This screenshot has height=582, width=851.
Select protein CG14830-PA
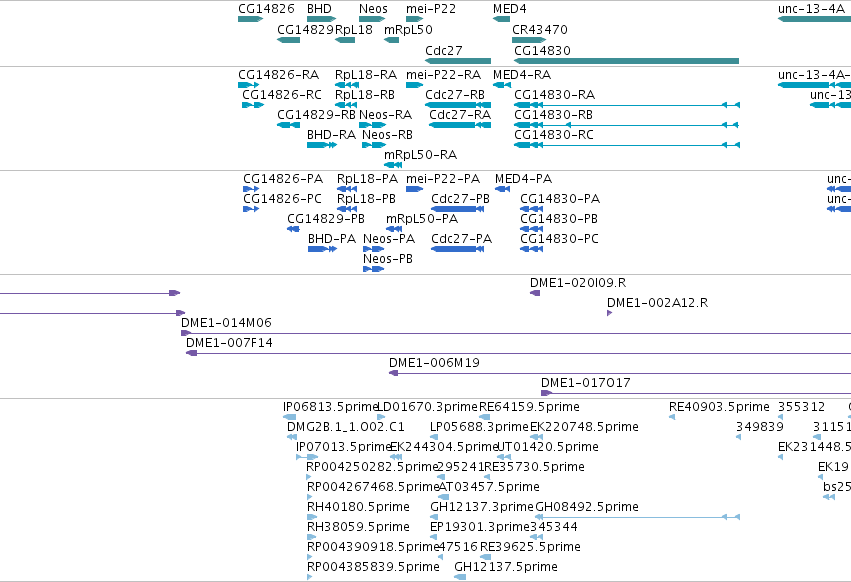[531, 209]
